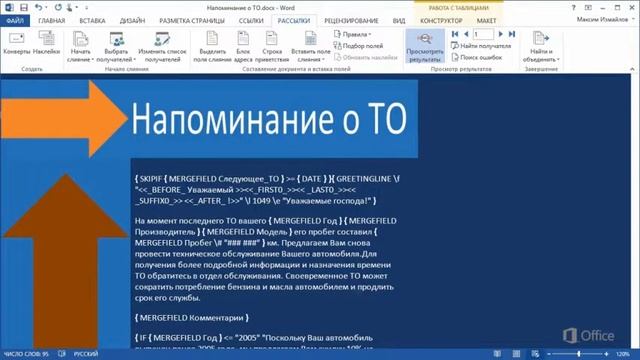Open the Правила dropdown

(x=353, y=34)
